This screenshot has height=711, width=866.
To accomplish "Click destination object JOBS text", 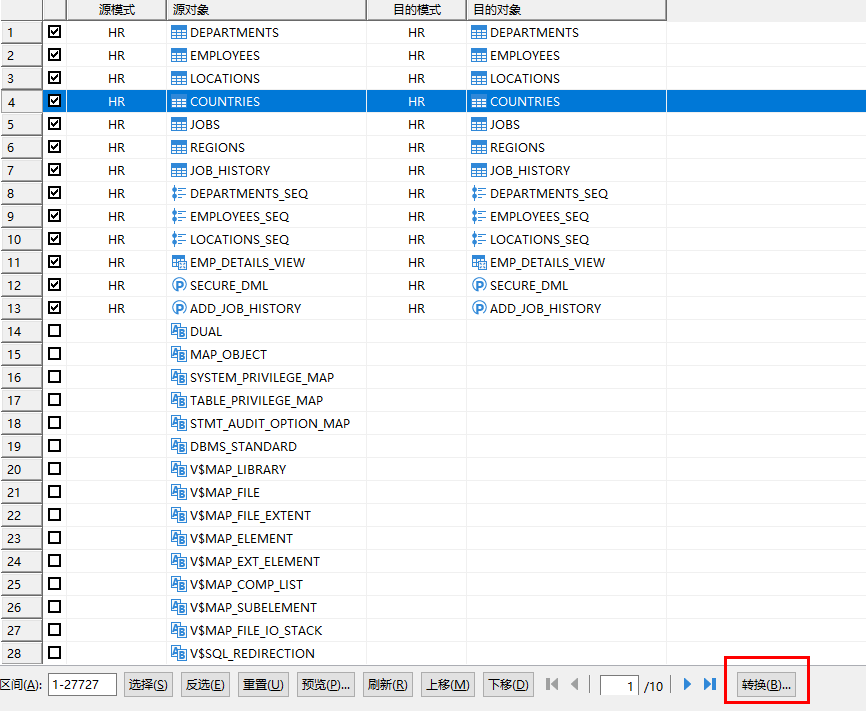I will click(x=505, y=125).
